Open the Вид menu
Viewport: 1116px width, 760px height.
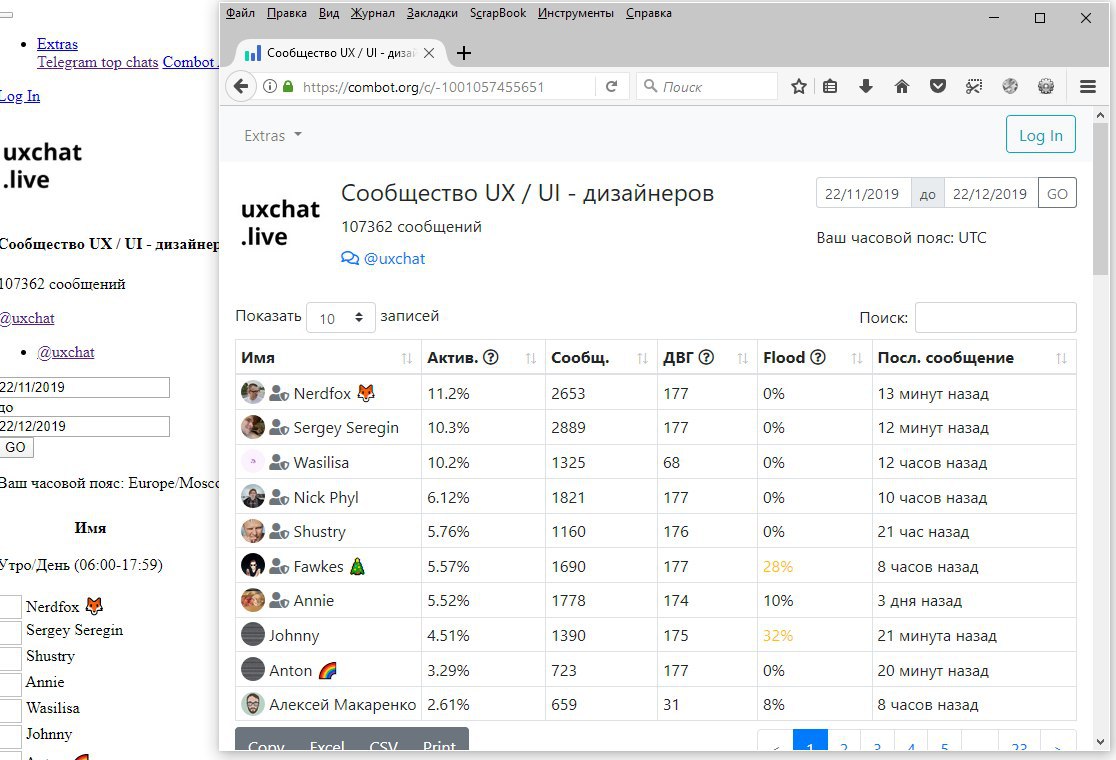coord(329,13)
